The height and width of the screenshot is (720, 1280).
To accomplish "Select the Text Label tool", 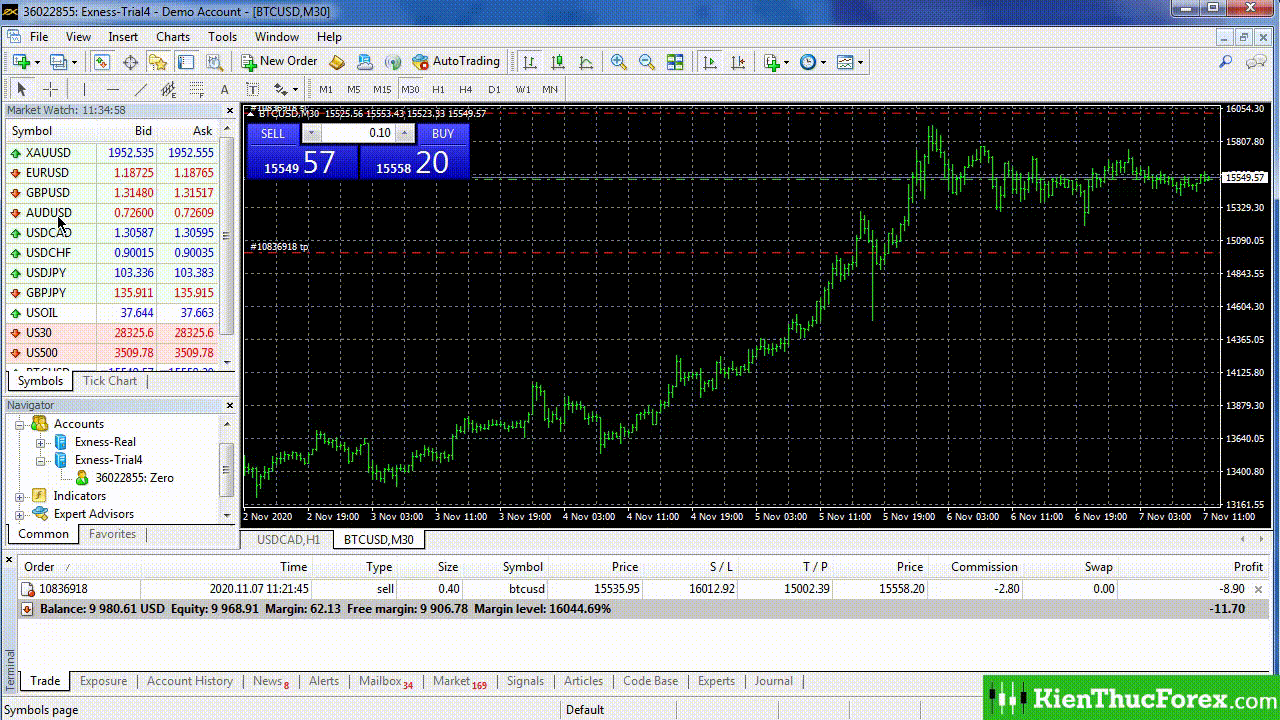I will [252, 89].
